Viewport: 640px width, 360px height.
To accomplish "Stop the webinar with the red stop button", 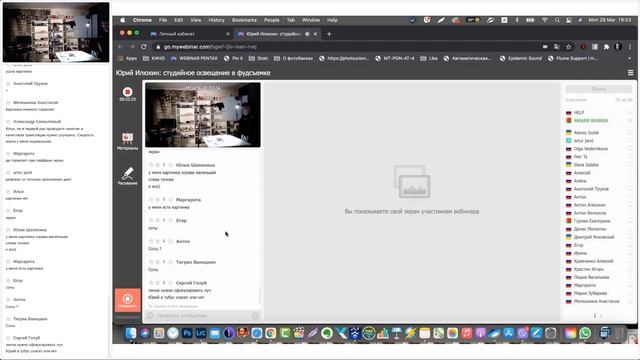I will click(127, 92).
